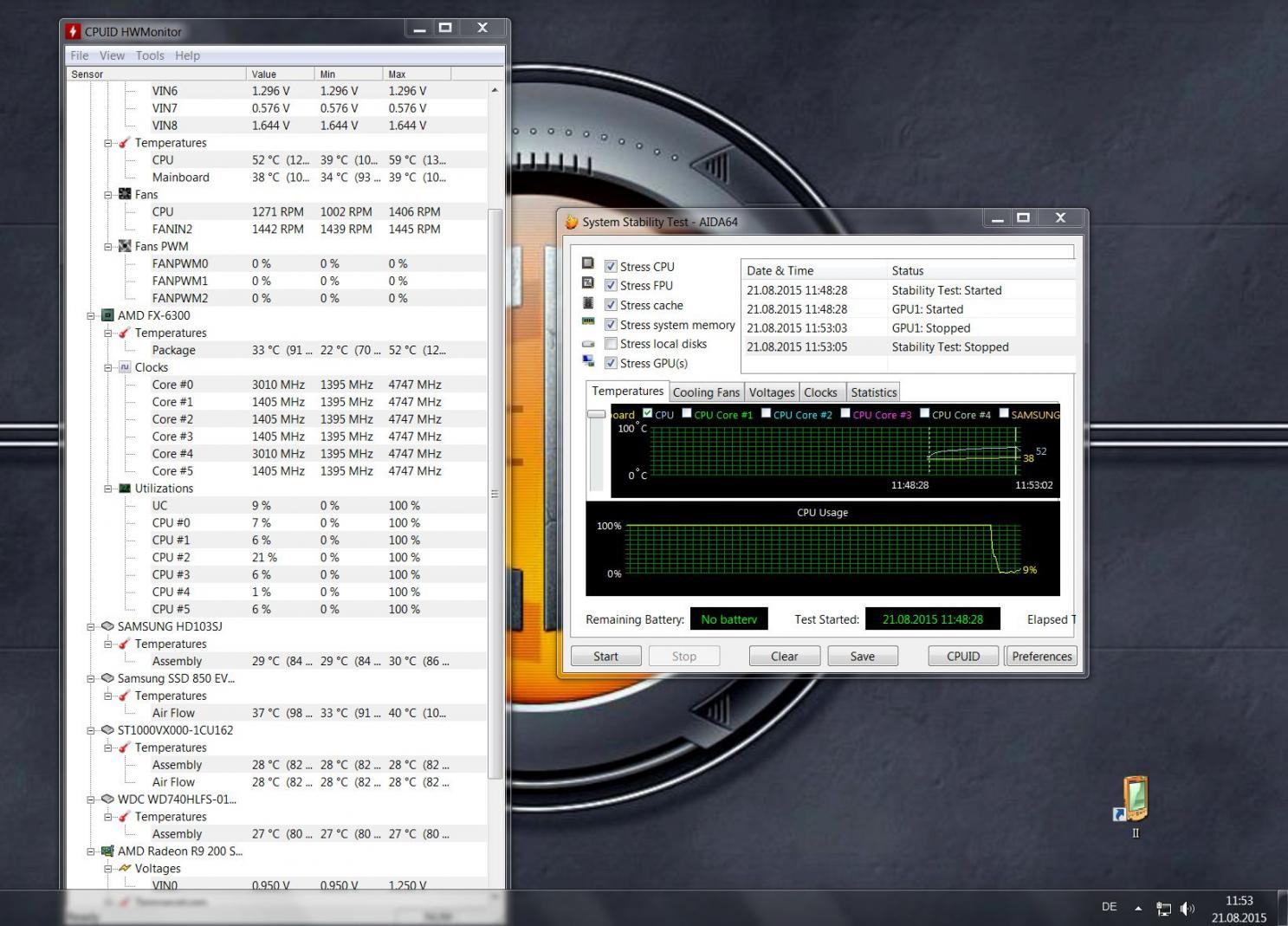Click the Fans PWM category icon

coord(125,246)
